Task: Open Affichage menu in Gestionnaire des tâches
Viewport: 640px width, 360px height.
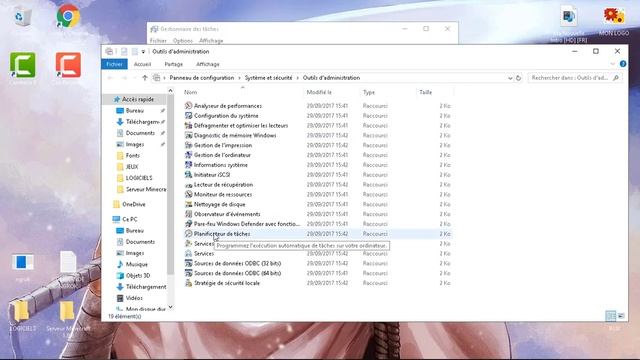Action: (x=211, y=40)
